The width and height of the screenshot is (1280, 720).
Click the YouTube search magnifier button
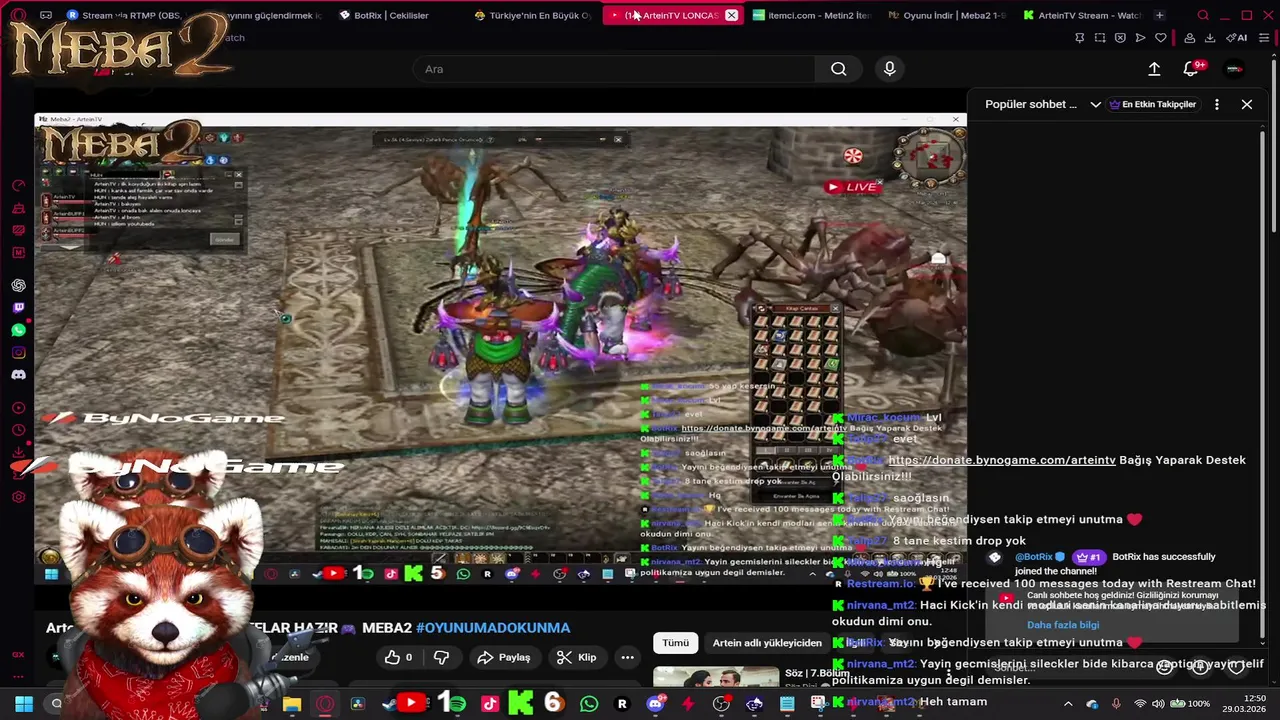838,69
